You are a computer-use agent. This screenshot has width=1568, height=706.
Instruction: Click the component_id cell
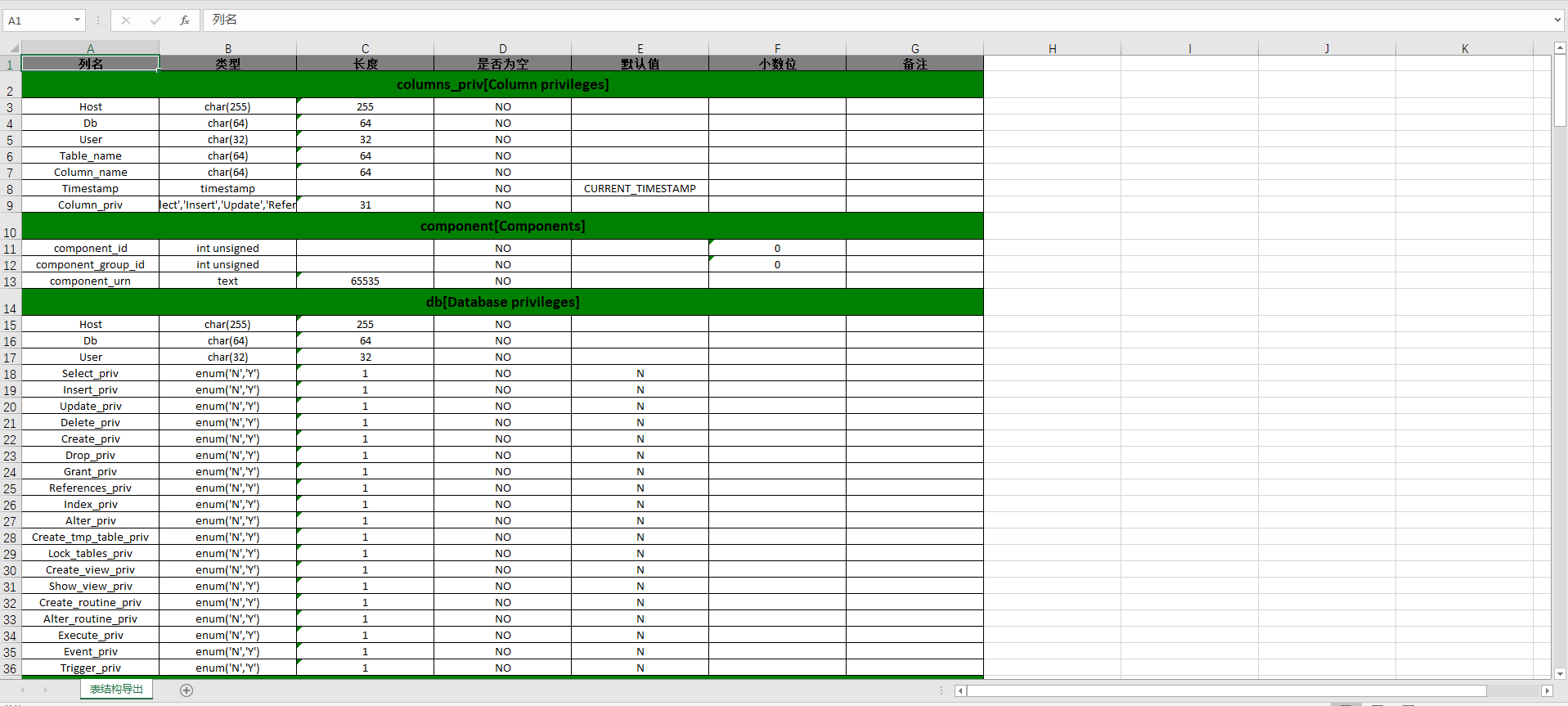click(91, 249)
